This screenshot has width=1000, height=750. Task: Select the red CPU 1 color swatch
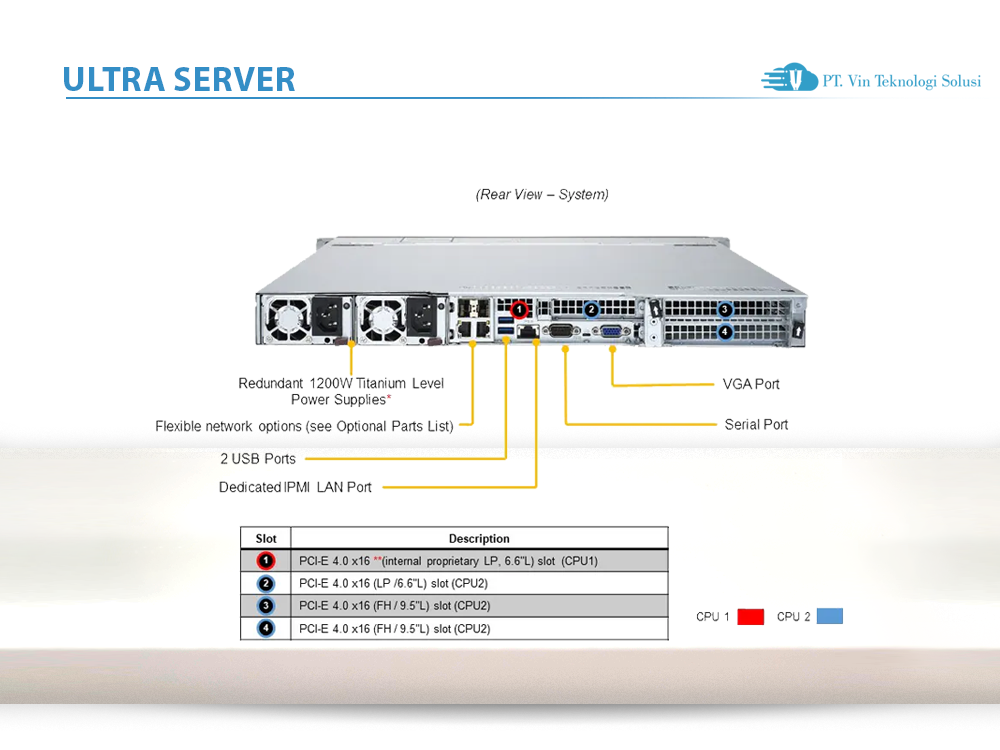click(750, 616)
